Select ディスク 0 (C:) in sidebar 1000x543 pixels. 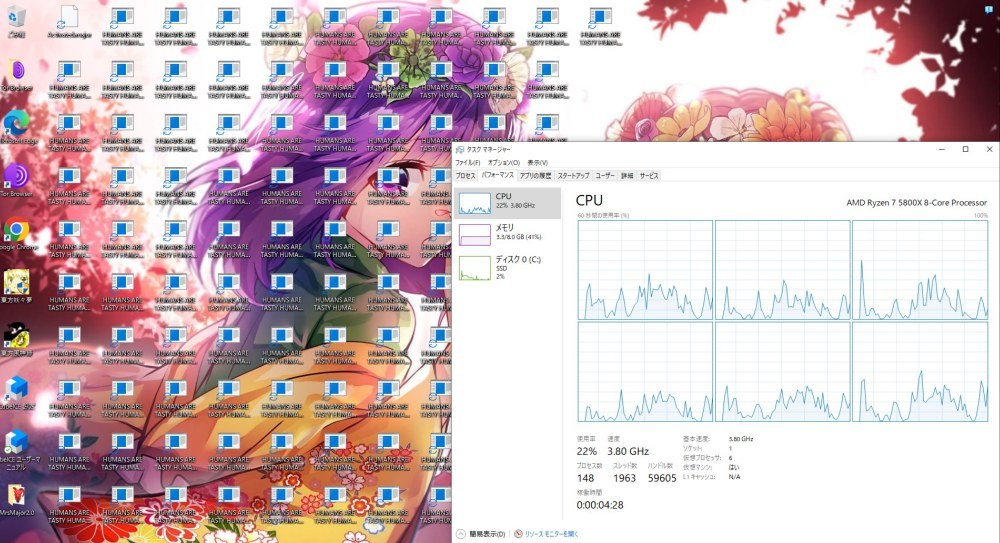(x=508, y=267)
